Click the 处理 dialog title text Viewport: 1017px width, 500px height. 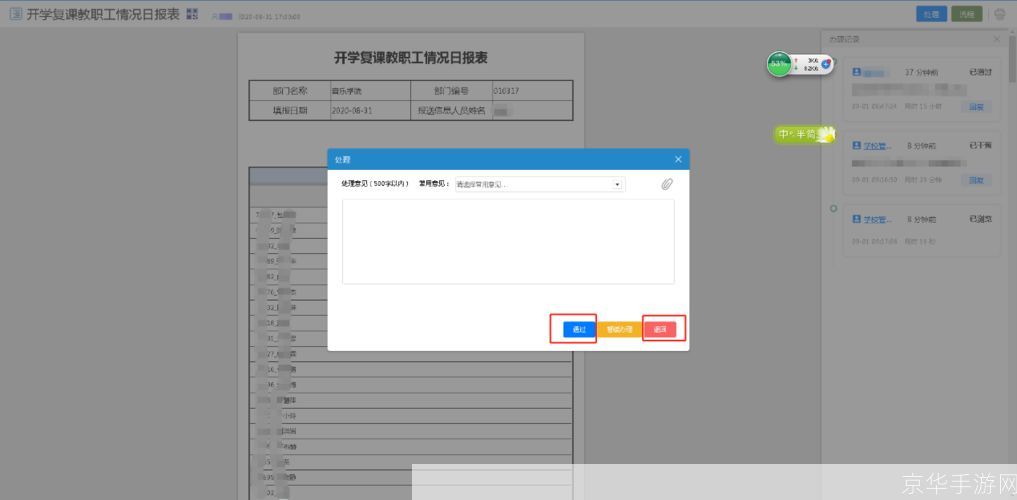tap(342, 159)
